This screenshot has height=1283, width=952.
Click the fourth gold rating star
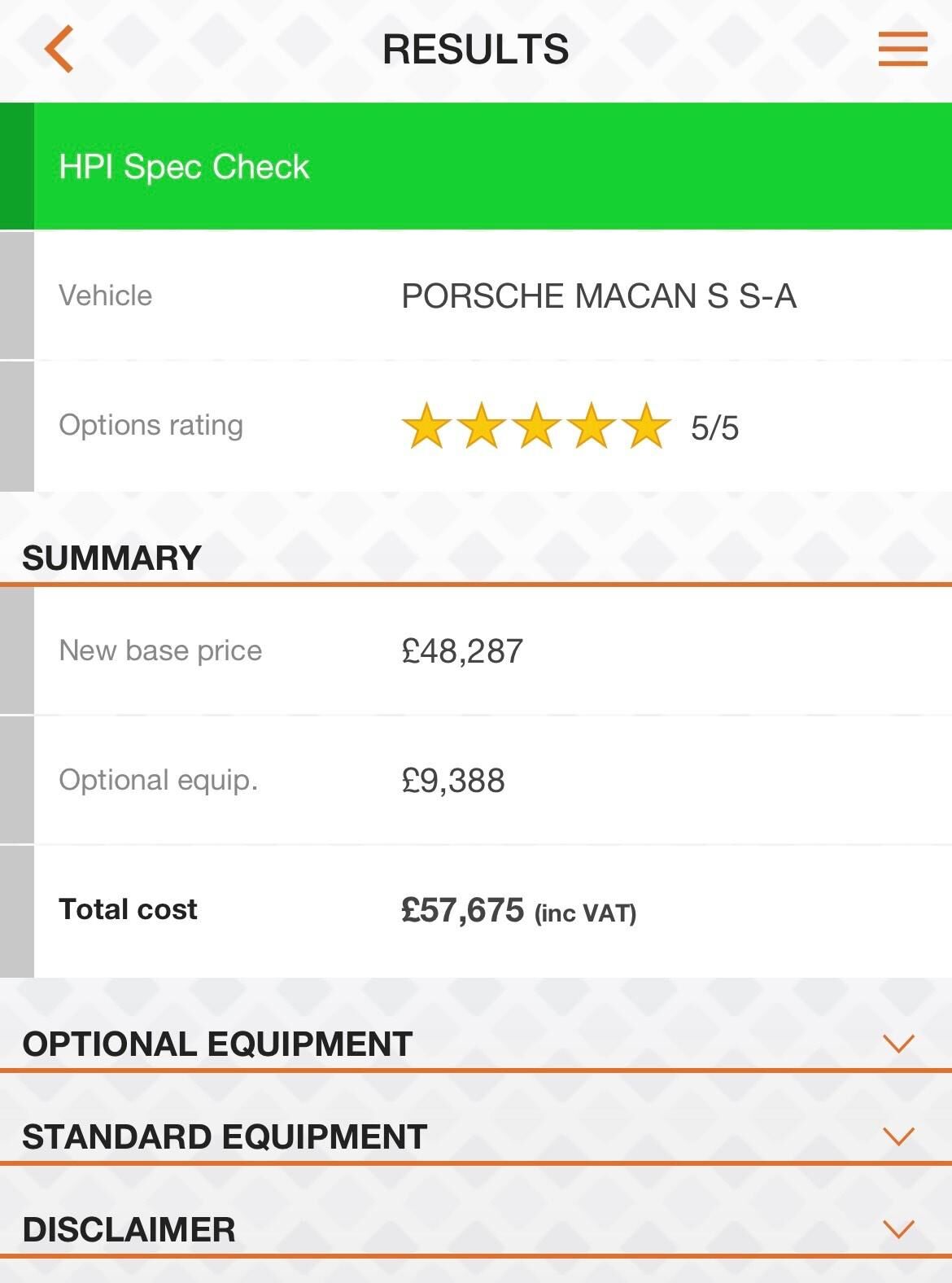[x=592, y=425]
